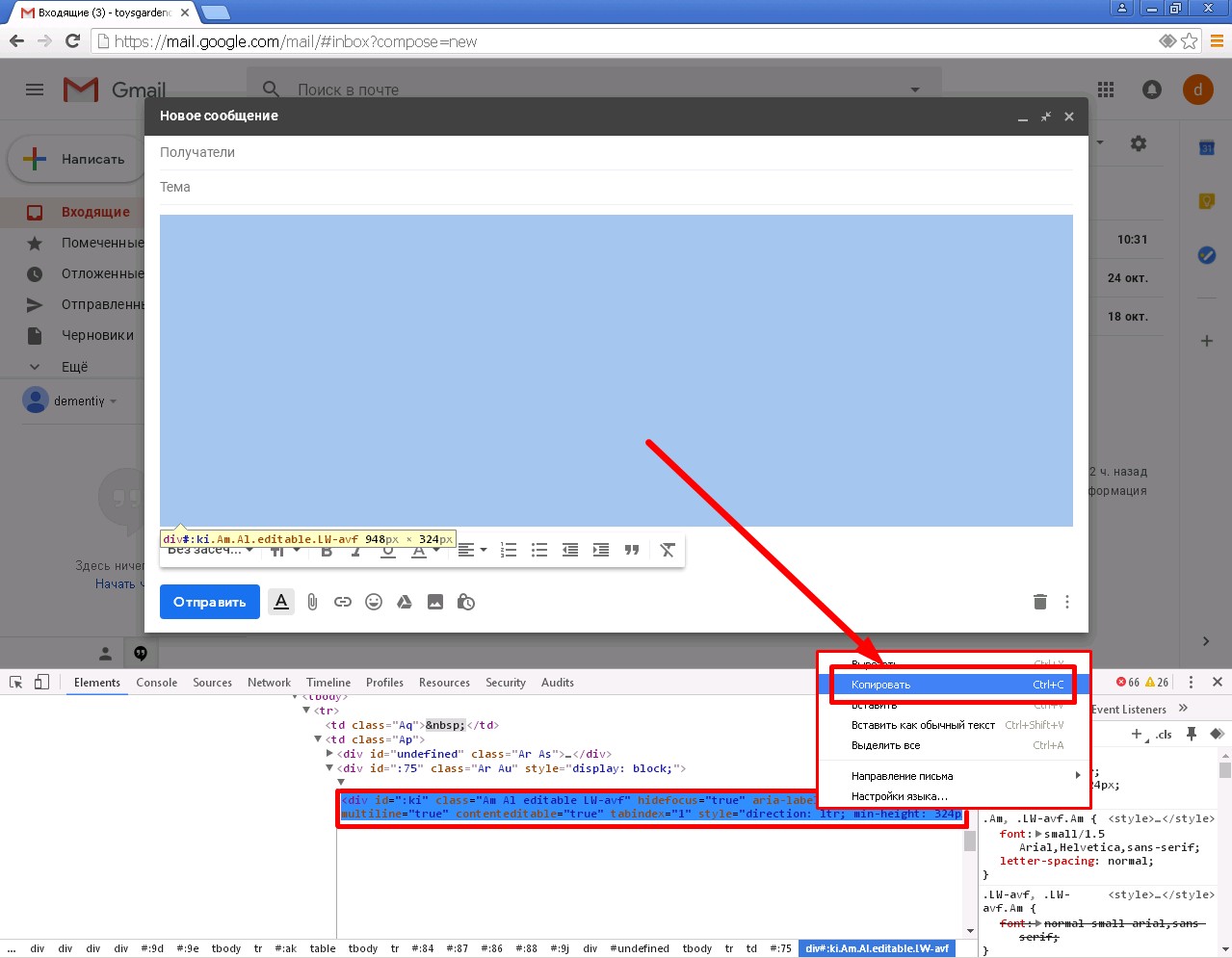Remove formatting with the clear-format icon

coord(668,550)
